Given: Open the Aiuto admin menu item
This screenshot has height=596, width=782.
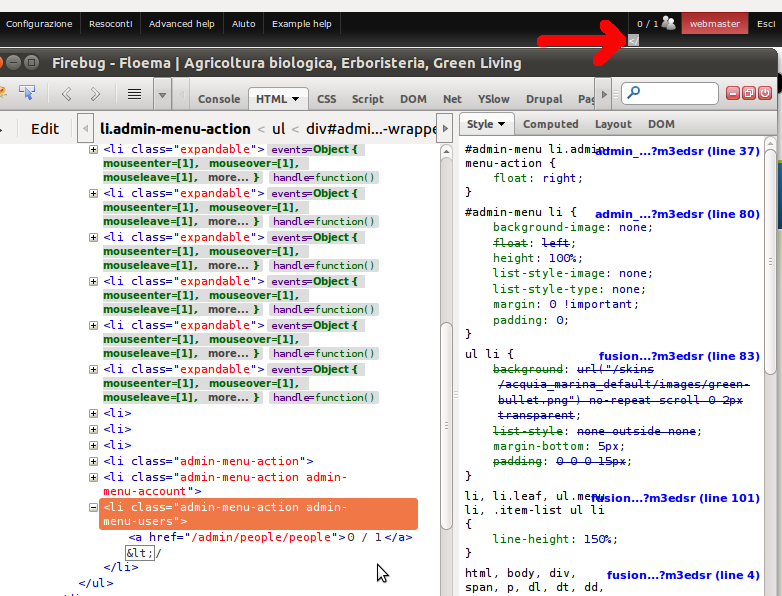Looking at the screenshot, I should pos(243,24).
